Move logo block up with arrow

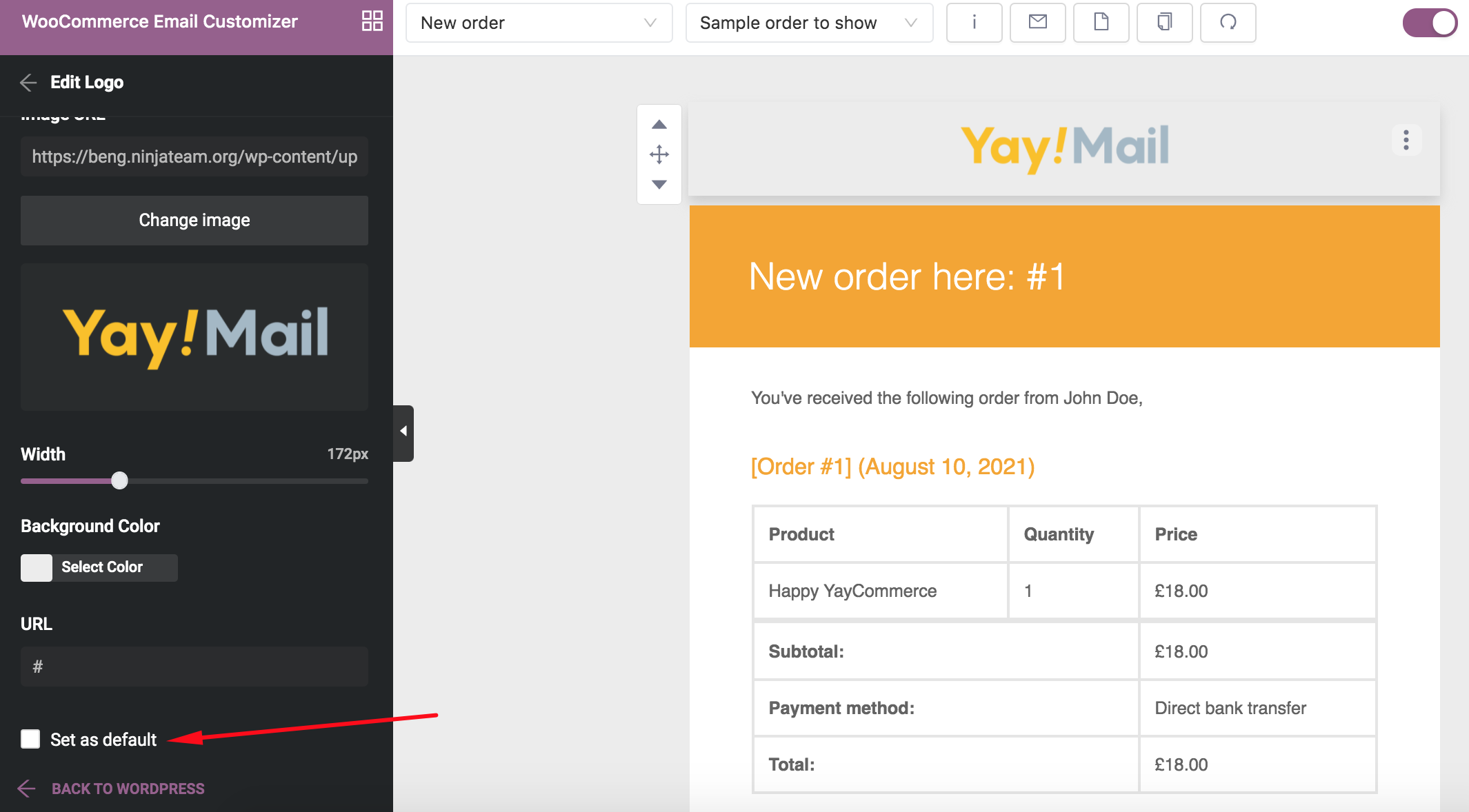(x=659, y=125)
